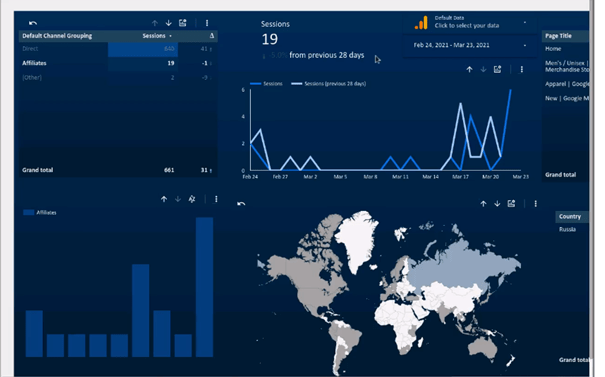Select the Apparel | Google page row
The height and width of the screenshot is (377, 605).
[x=567, y=84]
